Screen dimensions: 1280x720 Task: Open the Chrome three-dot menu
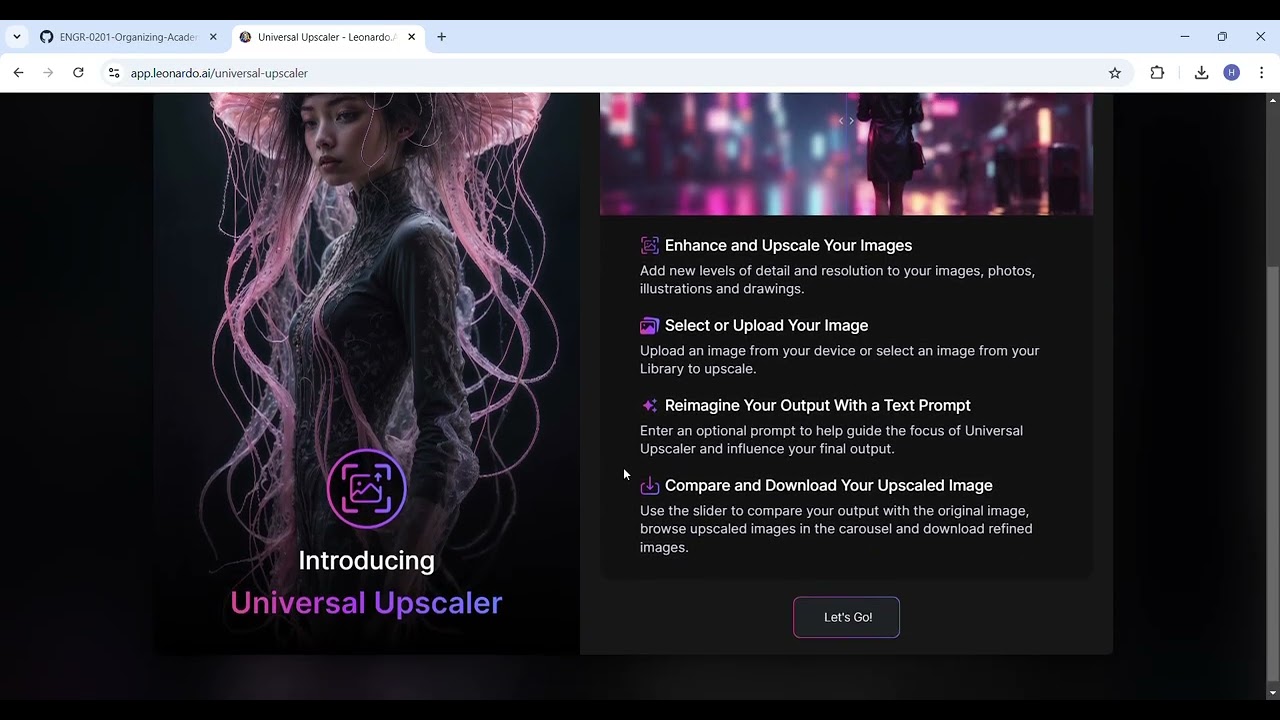[1261, 73]
